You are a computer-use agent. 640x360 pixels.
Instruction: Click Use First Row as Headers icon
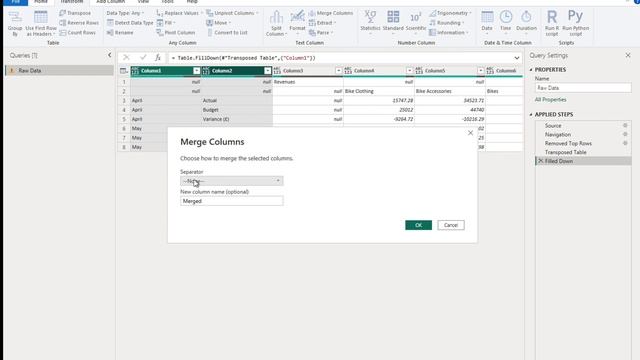tap(41, 24)
